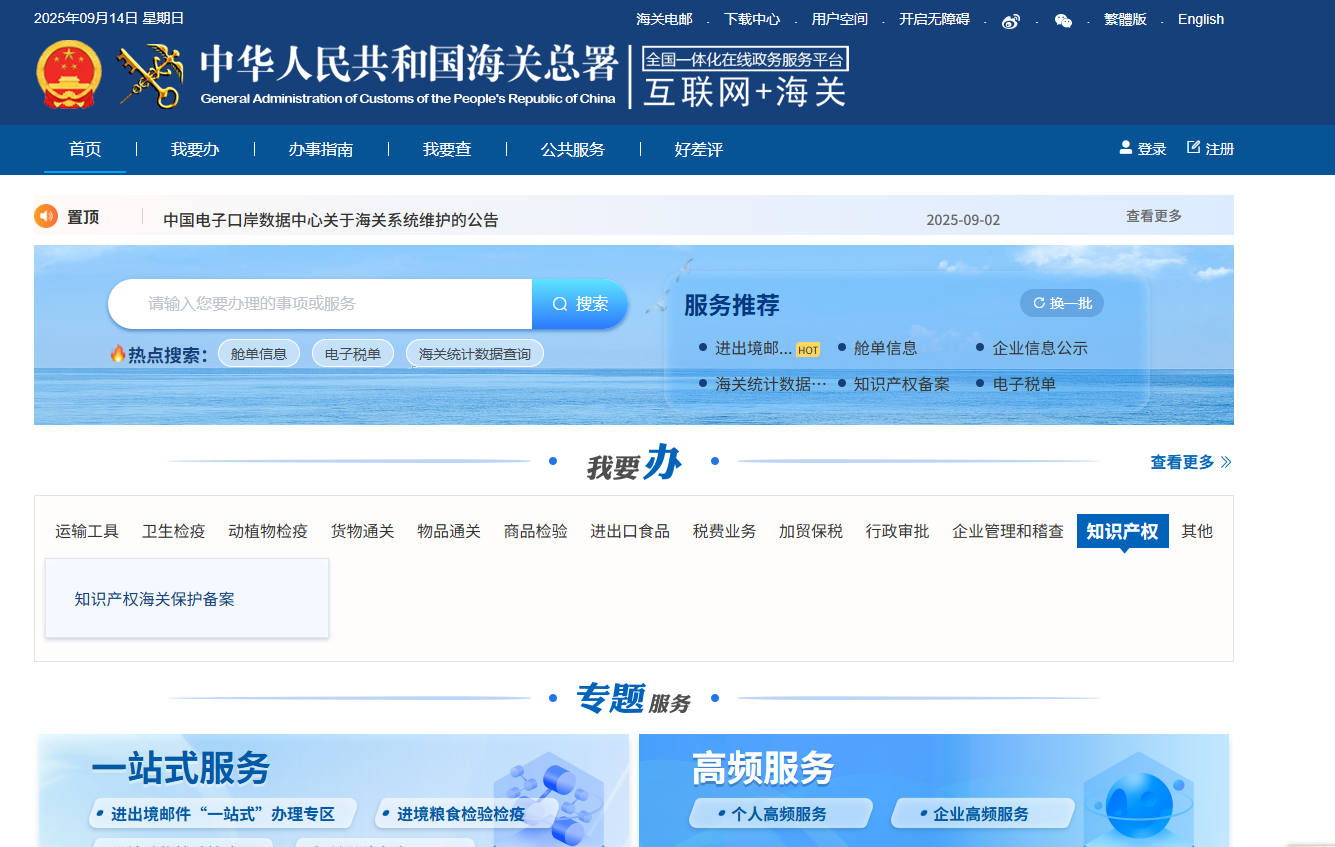
Task: Expand 查看更多 beside 我要办 heading
Action: coord(1190,462)
